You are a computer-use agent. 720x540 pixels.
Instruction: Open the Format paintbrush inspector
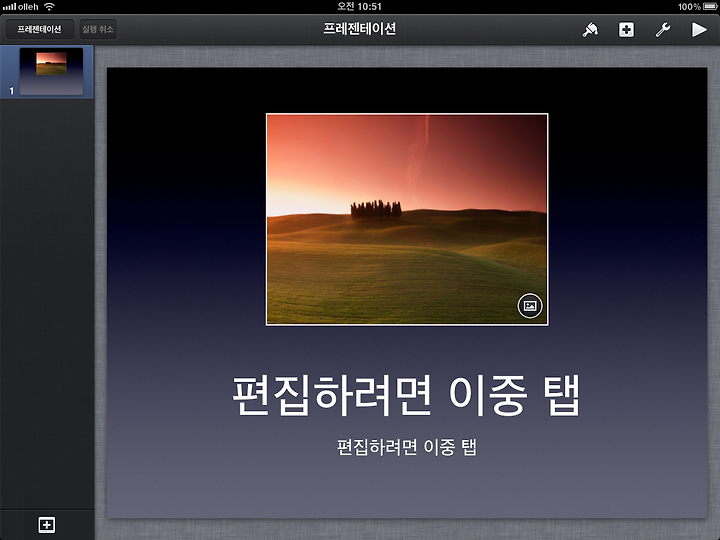pyautogui.click(x=590, y=30)
